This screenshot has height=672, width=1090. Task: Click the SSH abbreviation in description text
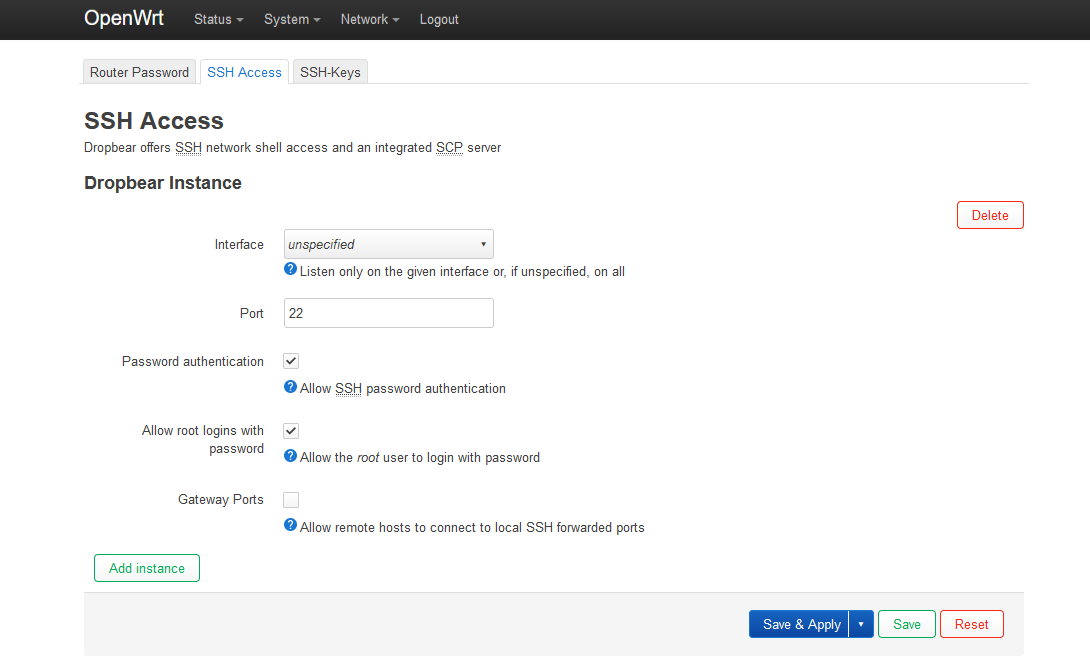click(x=188, y=147)
